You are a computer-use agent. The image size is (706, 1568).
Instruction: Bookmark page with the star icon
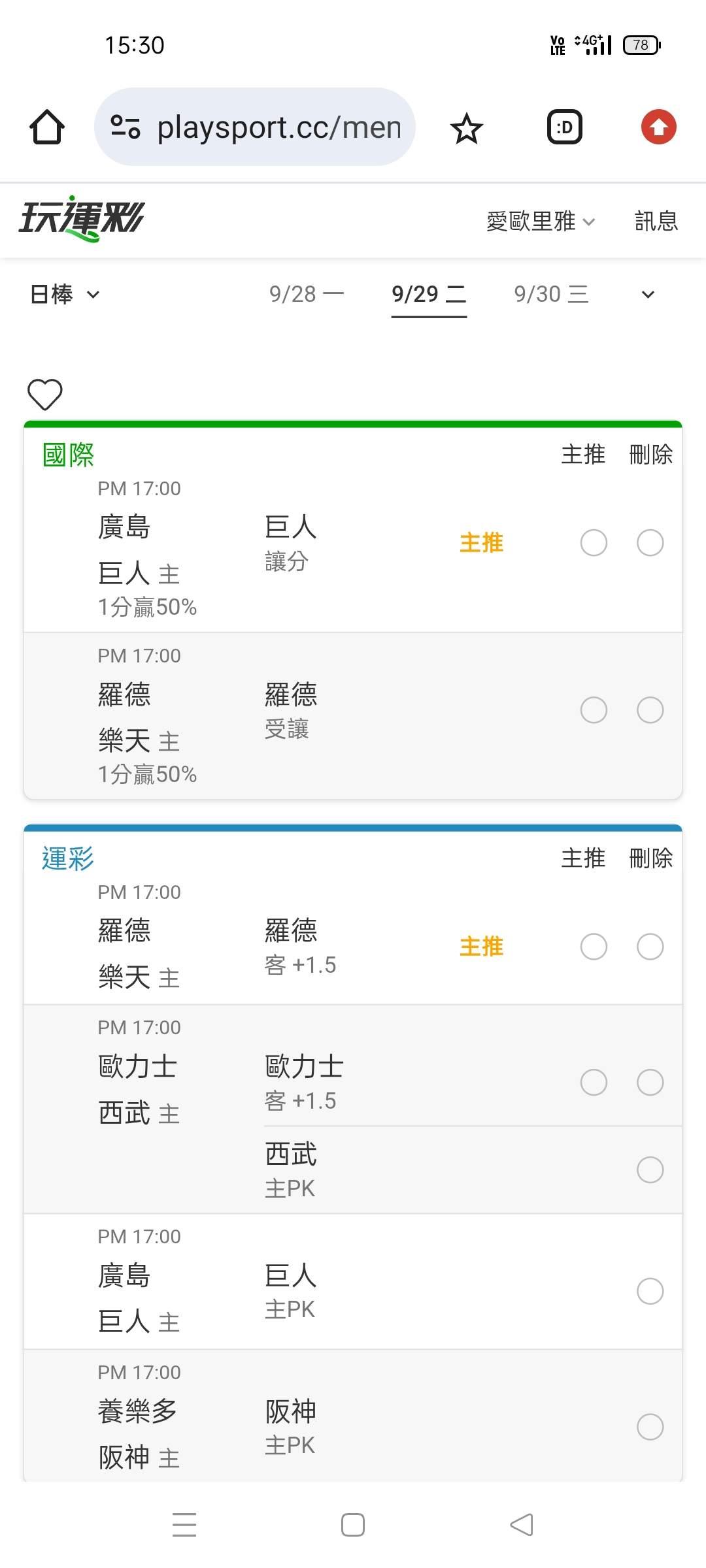coord(467,127)
